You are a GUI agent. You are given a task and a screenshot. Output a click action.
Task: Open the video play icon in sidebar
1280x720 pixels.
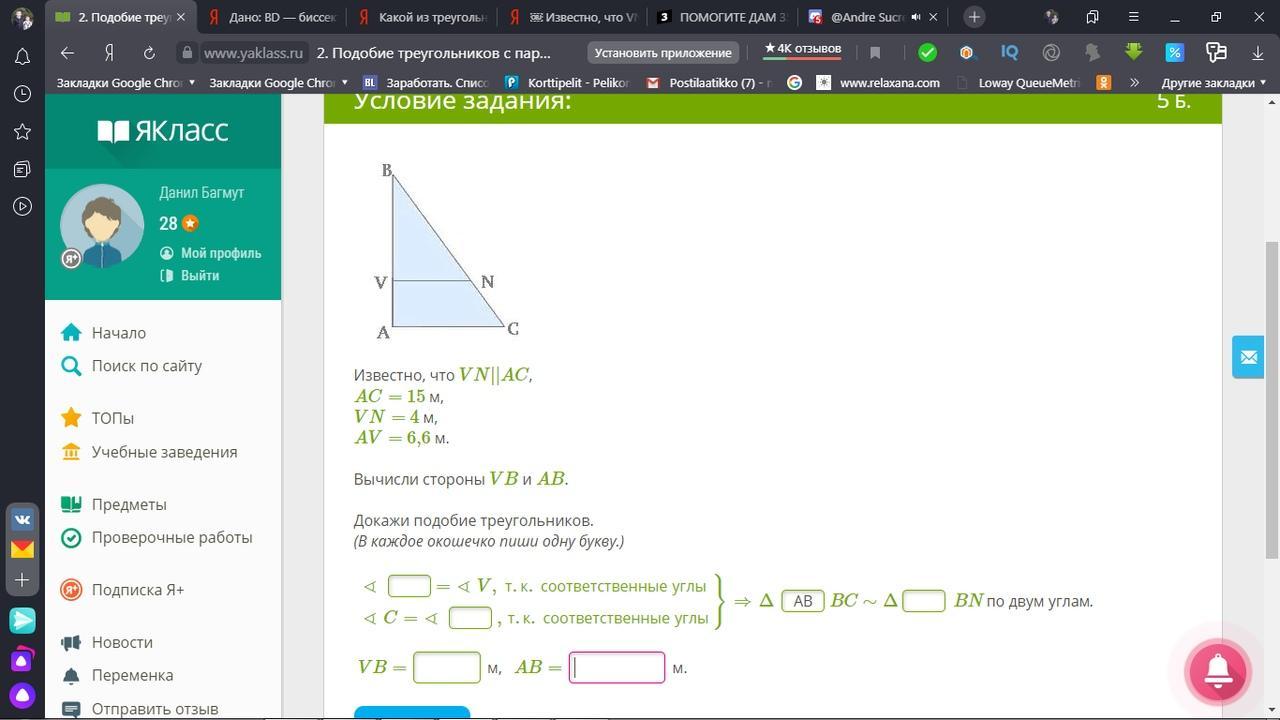click(22, 207)
